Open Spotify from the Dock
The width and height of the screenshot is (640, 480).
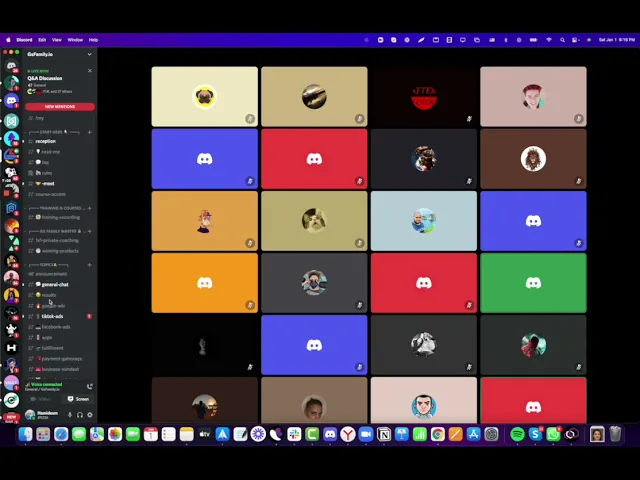pyautogui.click(x=517, y=434)
